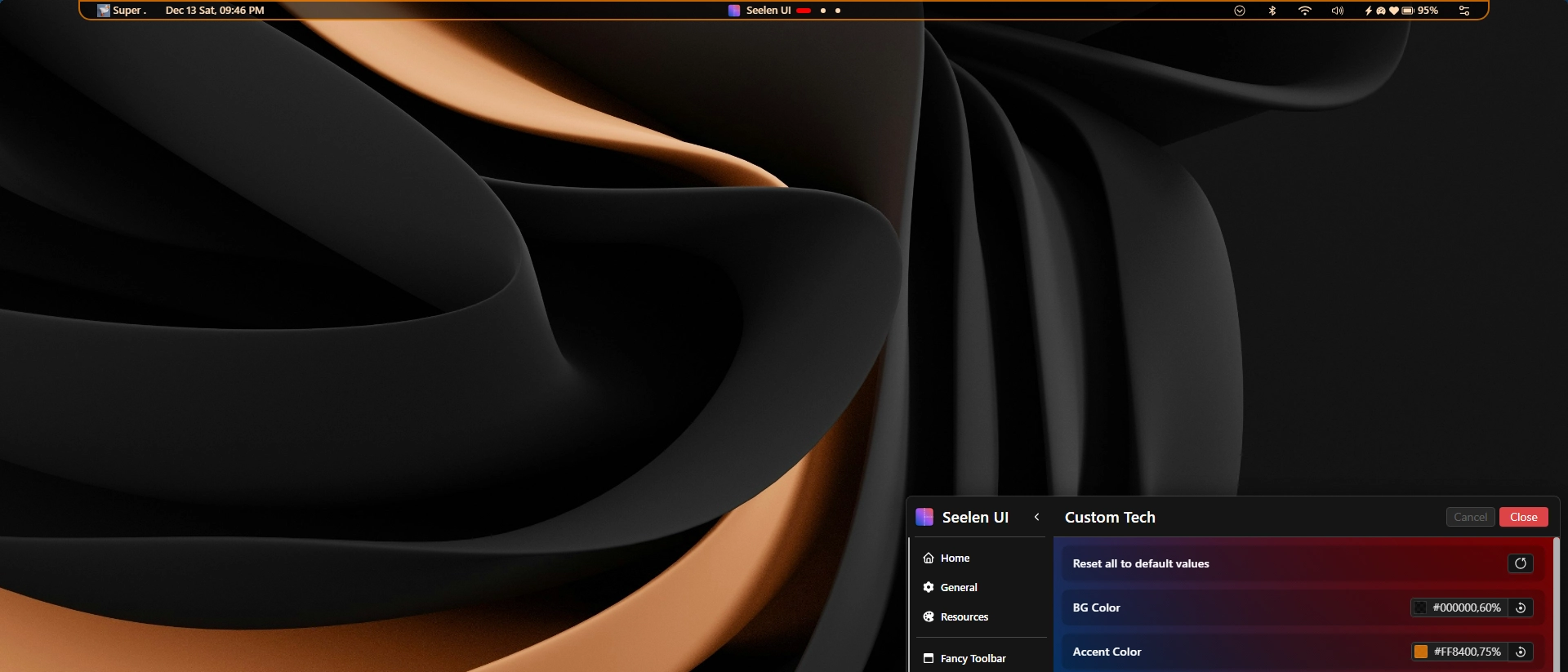
Task: Open the orange Accent Color swatch
Action: 1421,652
